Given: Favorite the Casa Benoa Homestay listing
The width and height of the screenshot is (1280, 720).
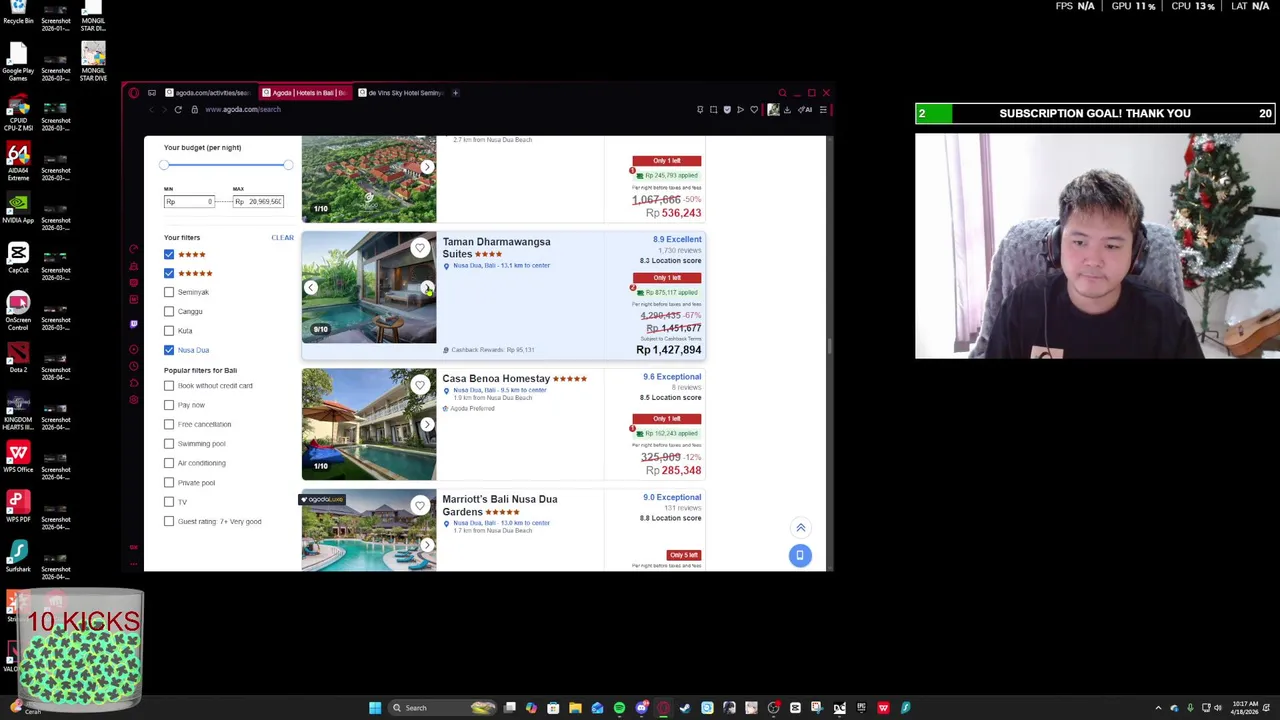Looking at the screenshot, I should pyautogui.click(x=420, y=385).
